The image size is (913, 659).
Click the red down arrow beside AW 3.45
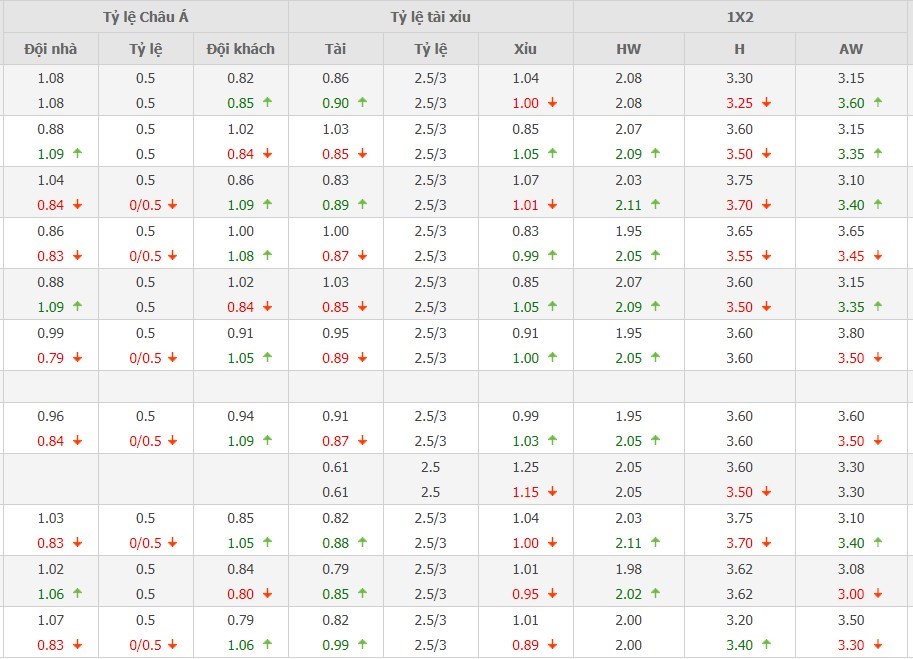click(877, 257)
